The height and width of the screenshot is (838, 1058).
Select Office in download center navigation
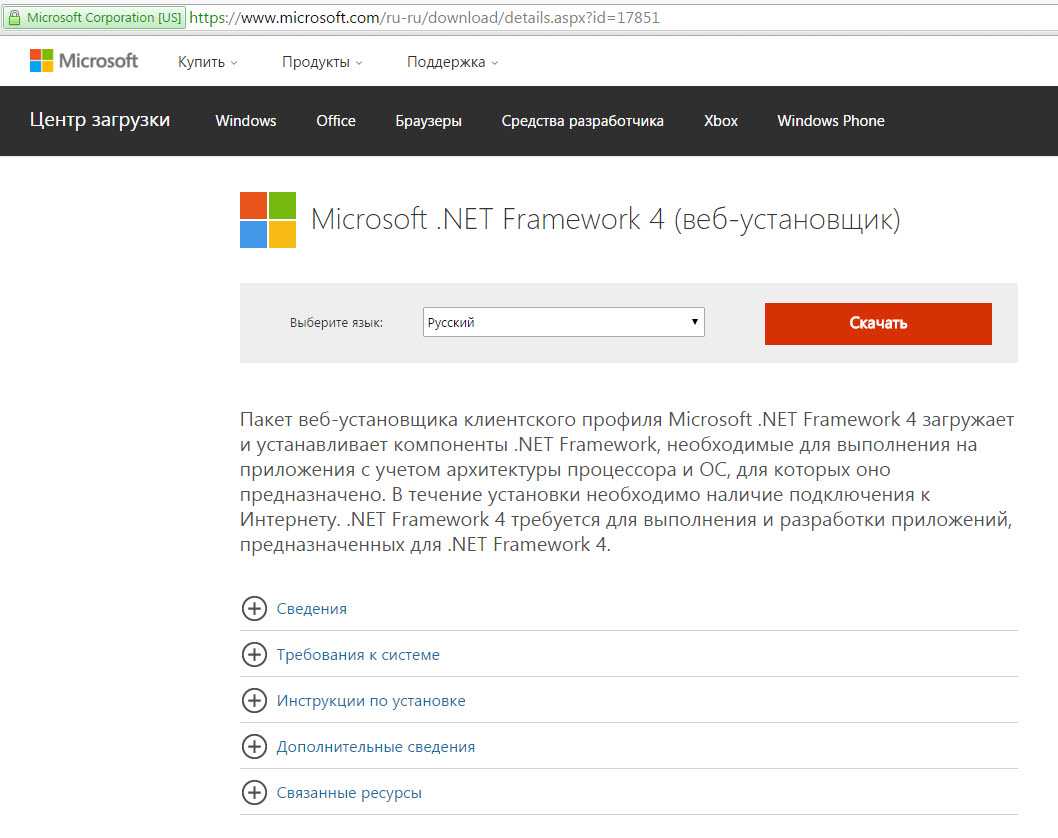(336, 121)
